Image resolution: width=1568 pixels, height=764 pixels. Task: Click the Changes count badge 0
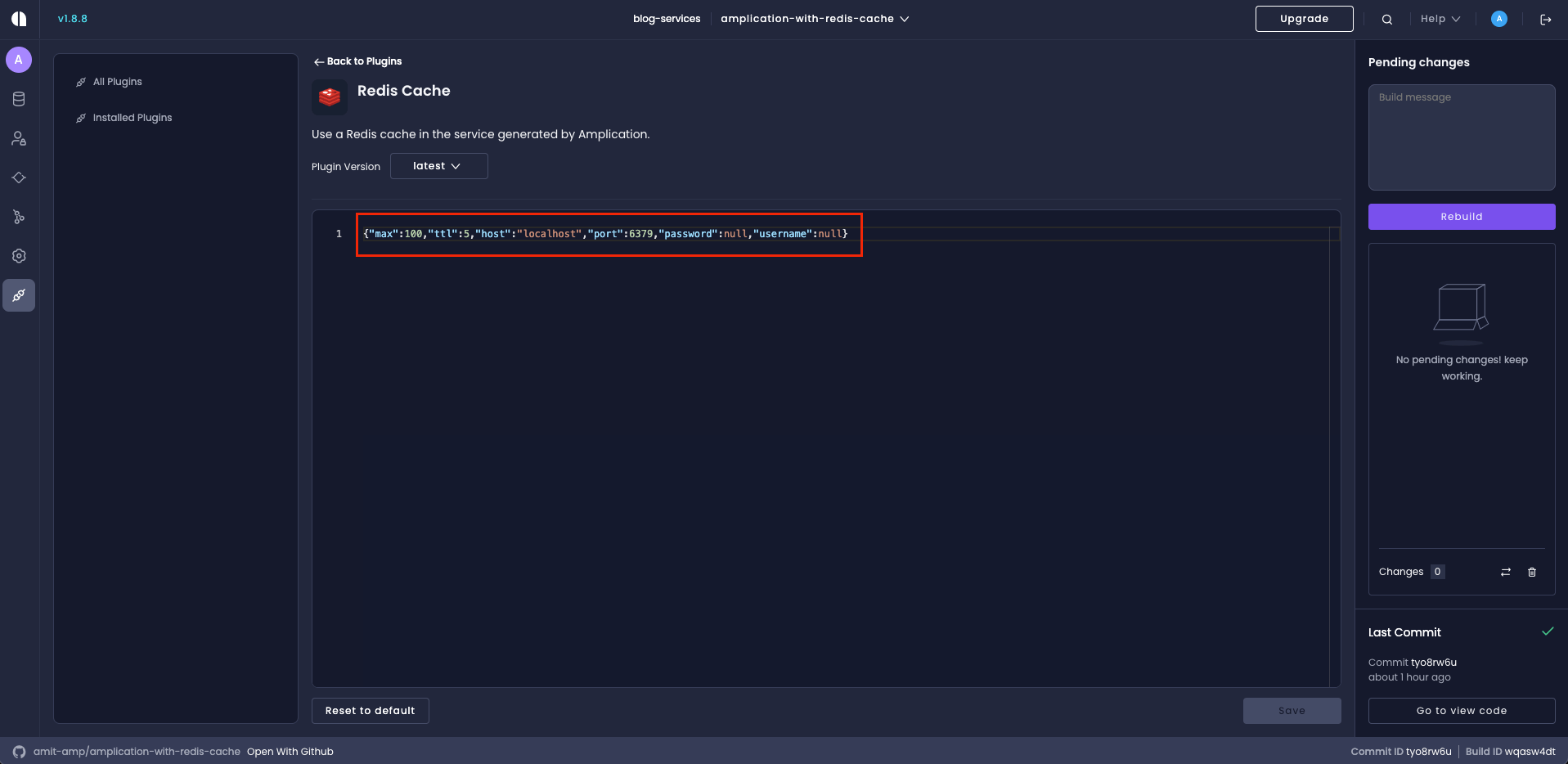click(1437, 572)
